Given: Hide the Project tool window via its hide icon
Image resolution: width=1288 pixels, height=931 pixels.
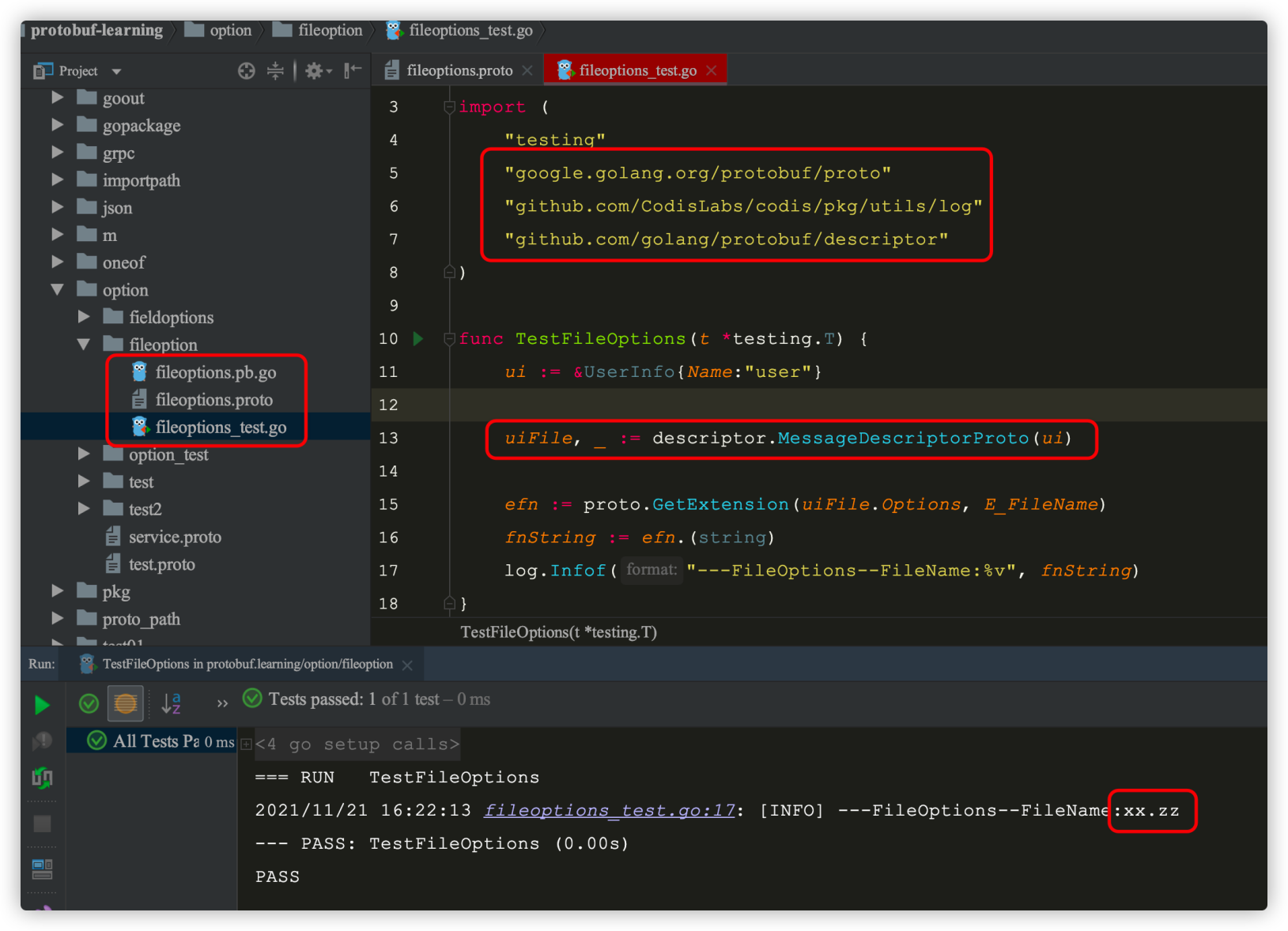Looking at the screenshot, I should pos(352,70).
